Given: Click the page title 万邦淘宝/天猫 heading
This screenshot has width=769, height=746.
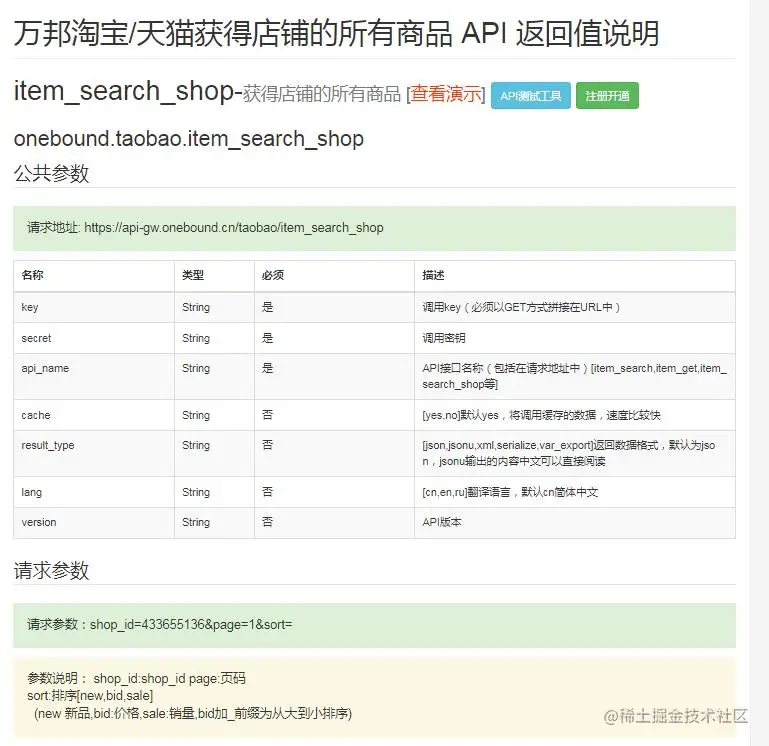Looking at the screenshot, I should (336, 34).
